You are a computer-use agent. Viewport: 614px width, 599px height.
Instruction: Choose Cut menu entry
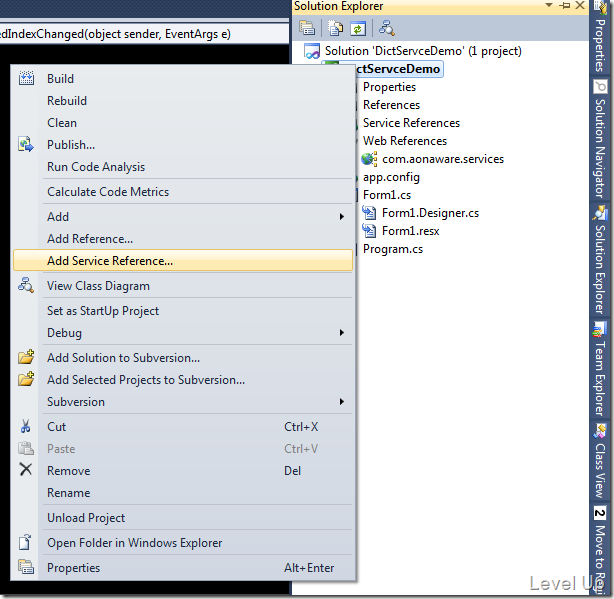click(x=183, y=426)
